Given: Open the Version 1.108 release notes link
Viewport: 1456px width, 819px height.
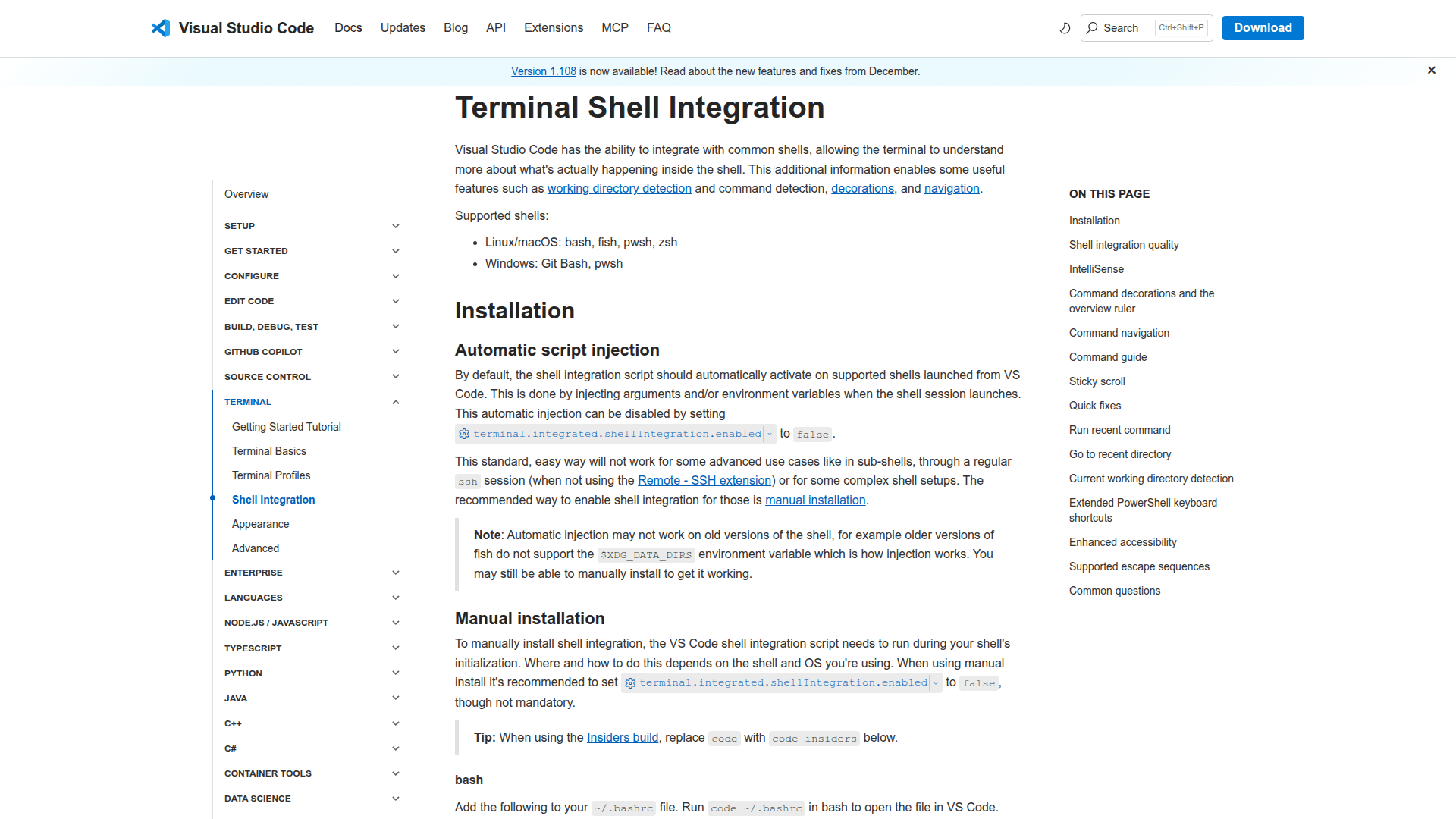Looking at the screenshot, I should pyautogui.click(x=544, y=71).
